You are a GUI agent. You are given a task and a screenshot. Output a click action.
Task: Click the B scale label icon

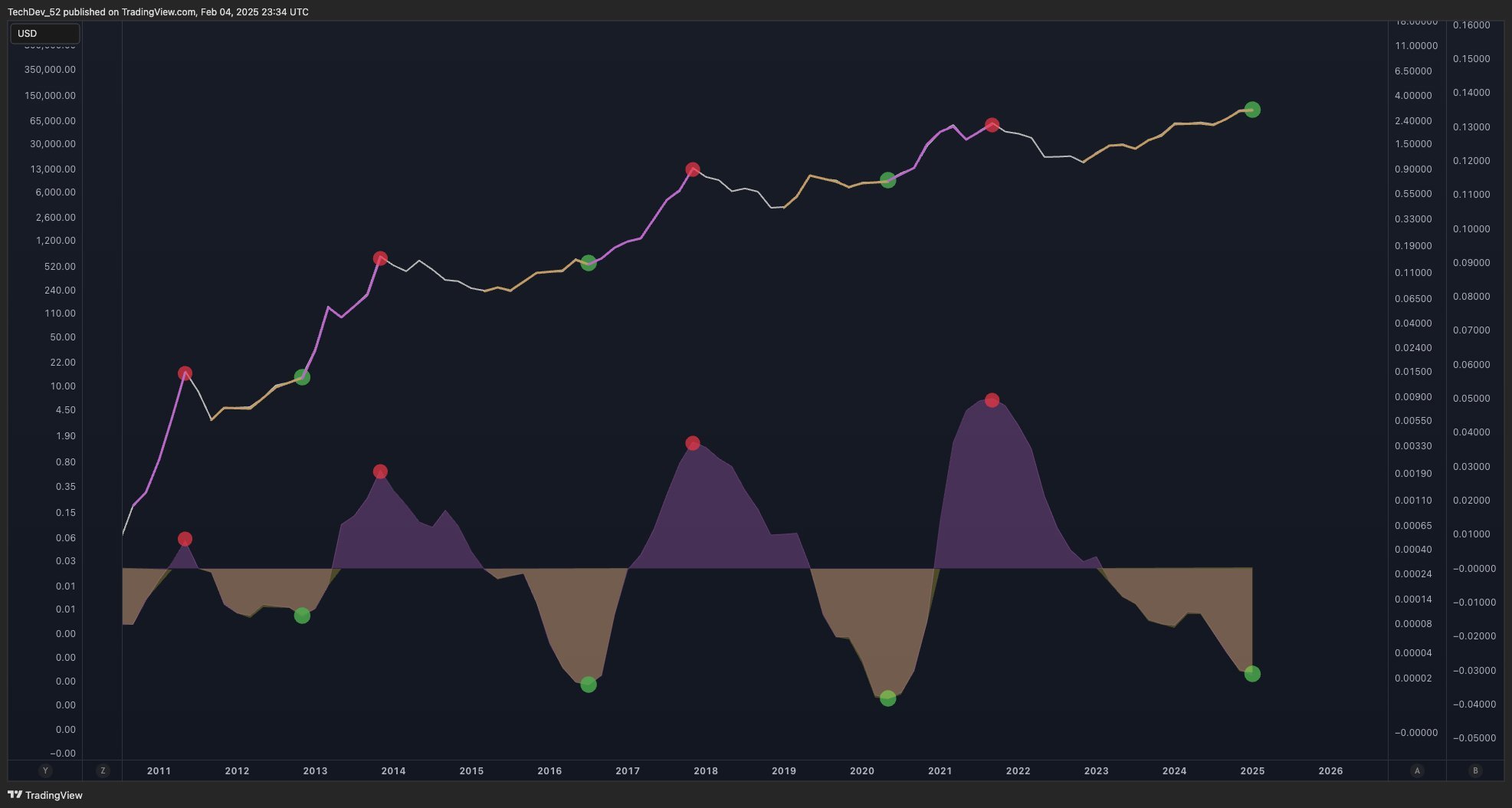click(1475, 770)
